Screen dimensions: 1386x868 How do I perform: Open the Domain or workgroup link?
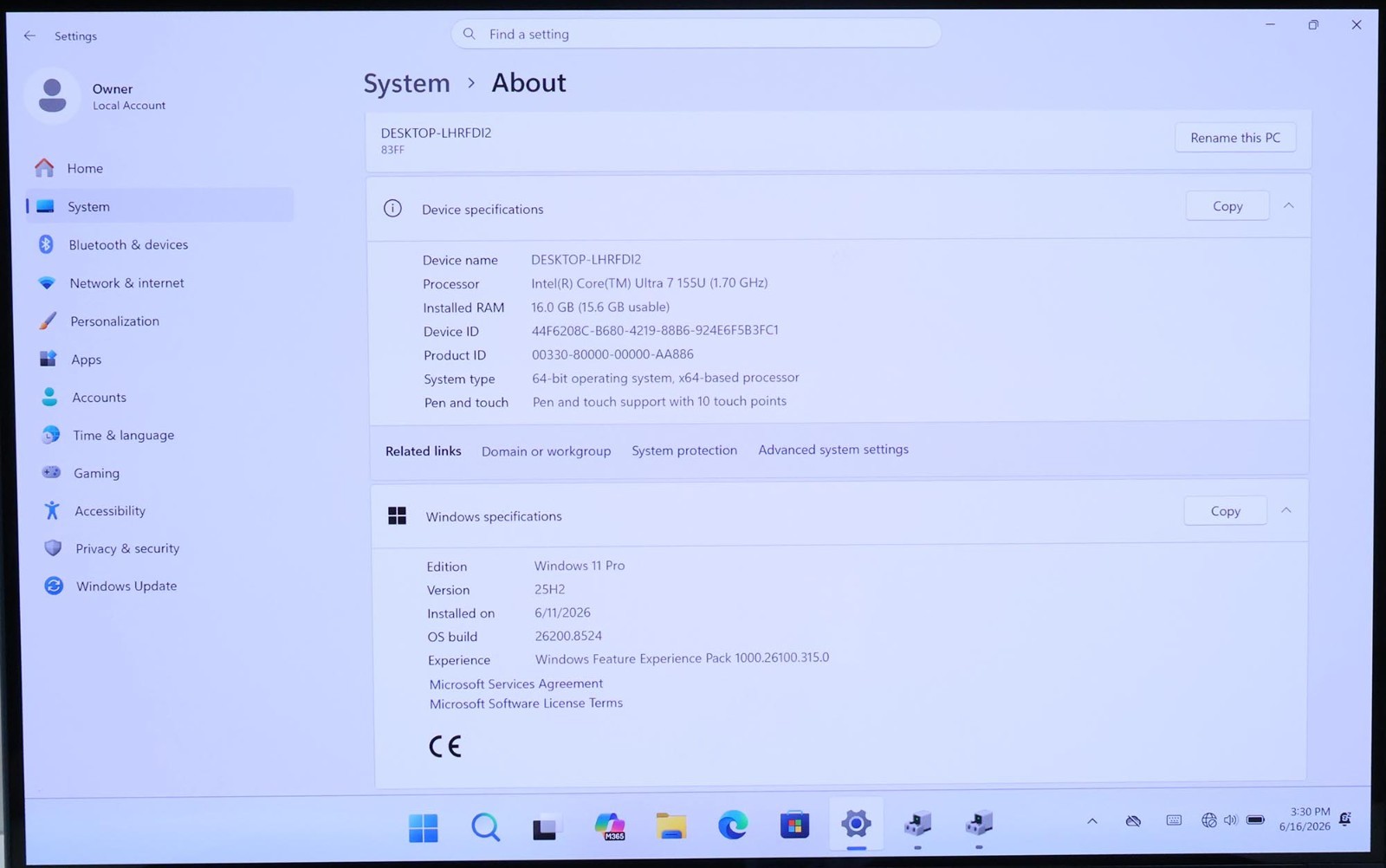click(546, 451)
